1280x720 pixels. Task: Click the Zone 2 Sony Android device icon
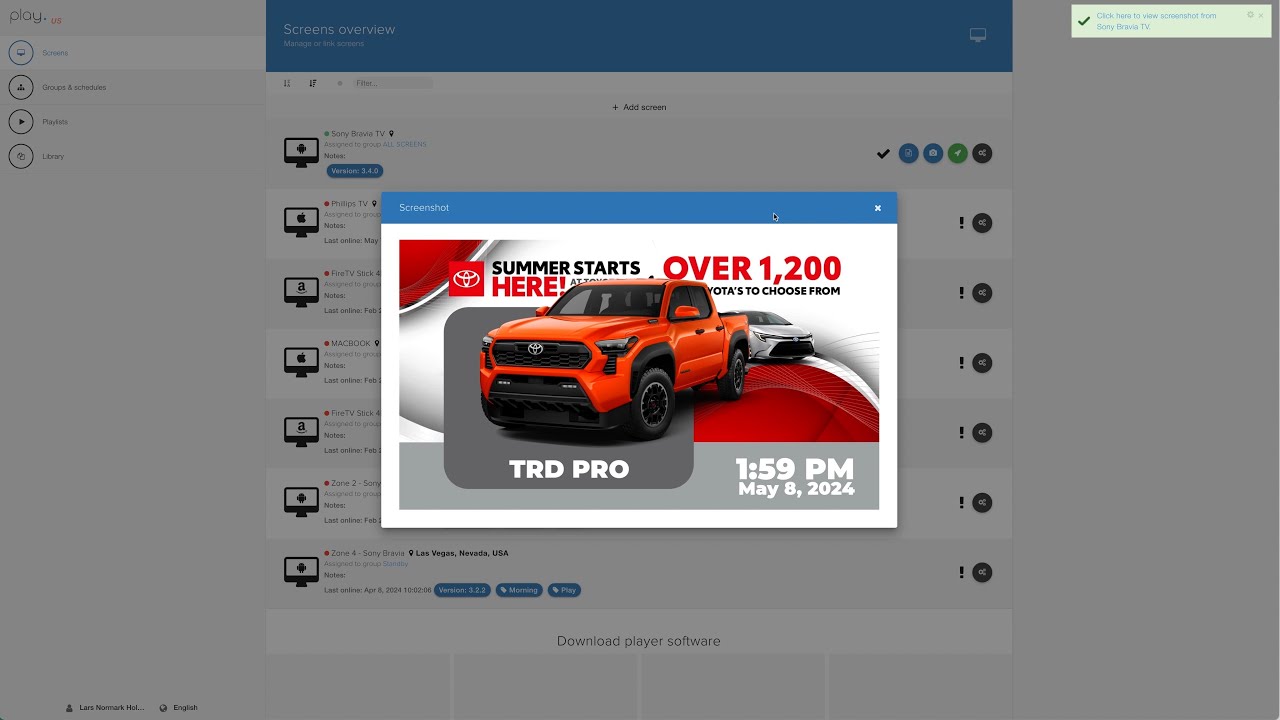[301, 502]
